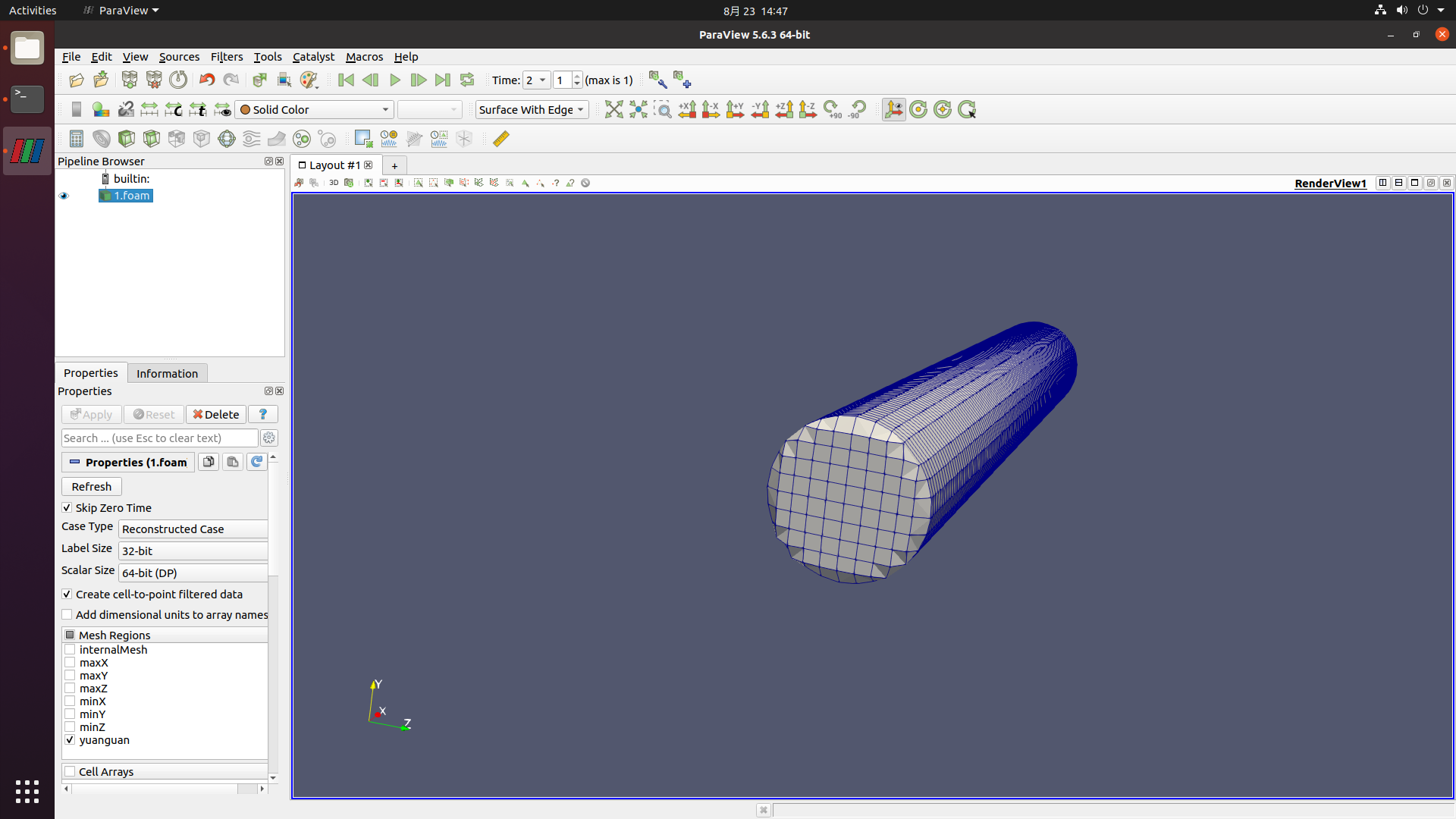
Task: Toggle Skip Zero Time checkbox
Action: (67, 507)
